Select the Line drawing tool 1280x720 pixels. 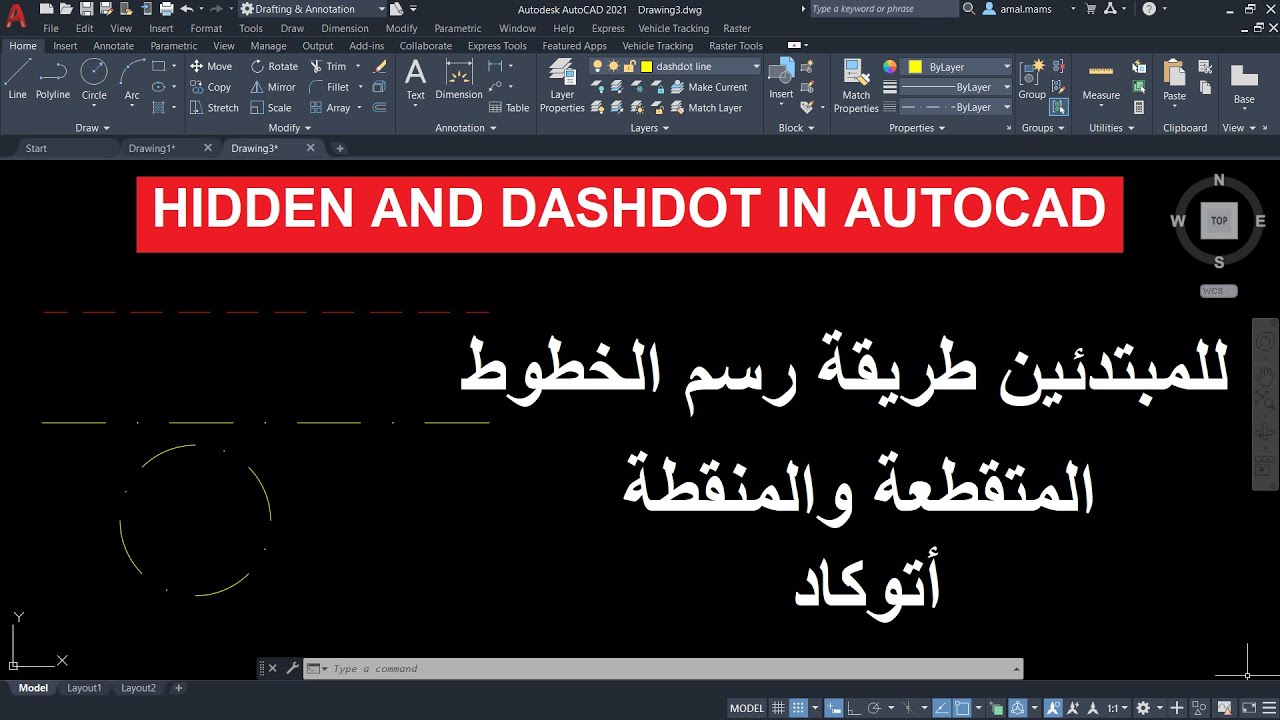[x=18, y=79]
